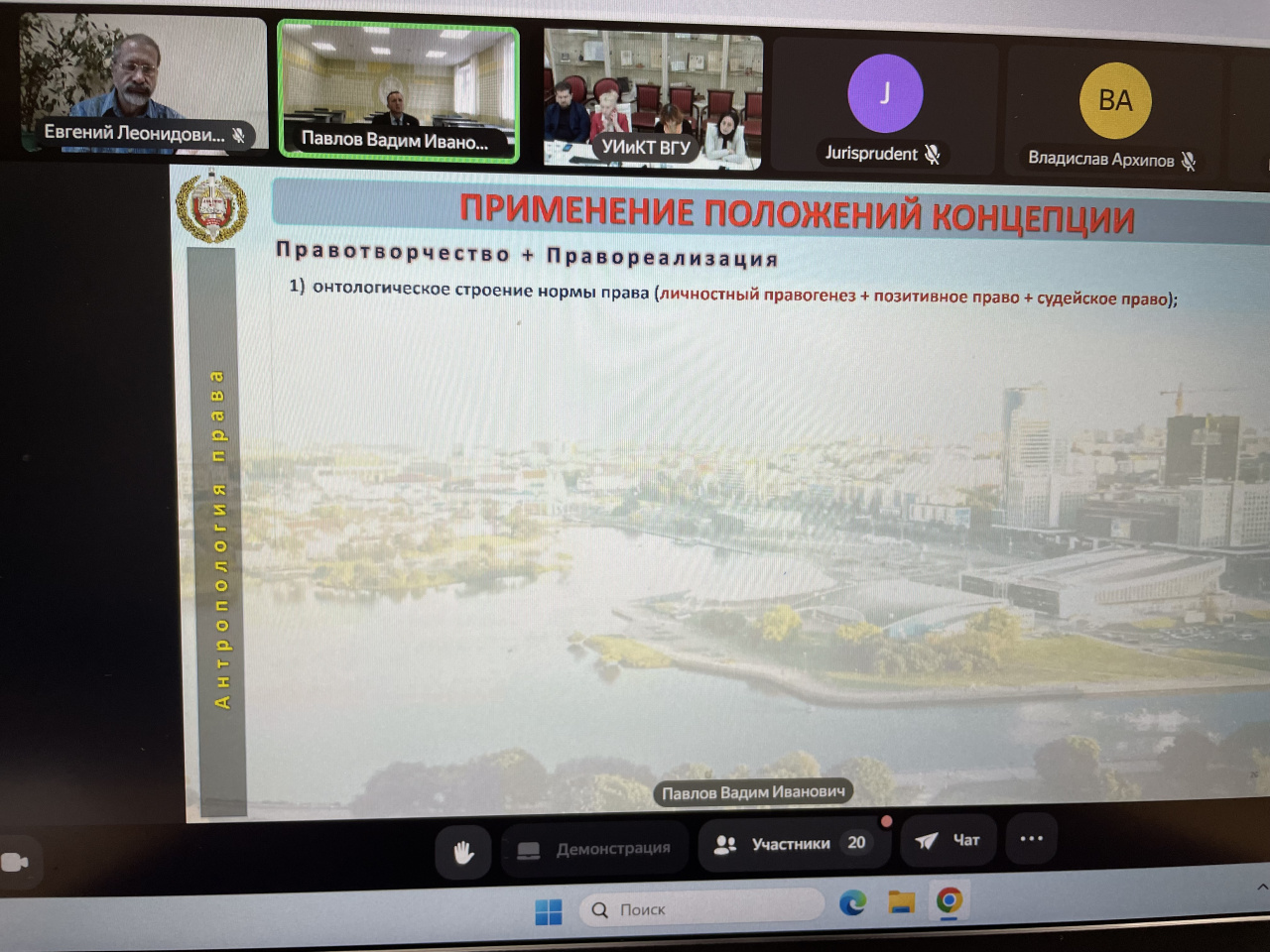Image resolution: width=1270 pixels, height=952 pixels.
Task: Click the Поиск taskbar search field
Action: (704, 908)
